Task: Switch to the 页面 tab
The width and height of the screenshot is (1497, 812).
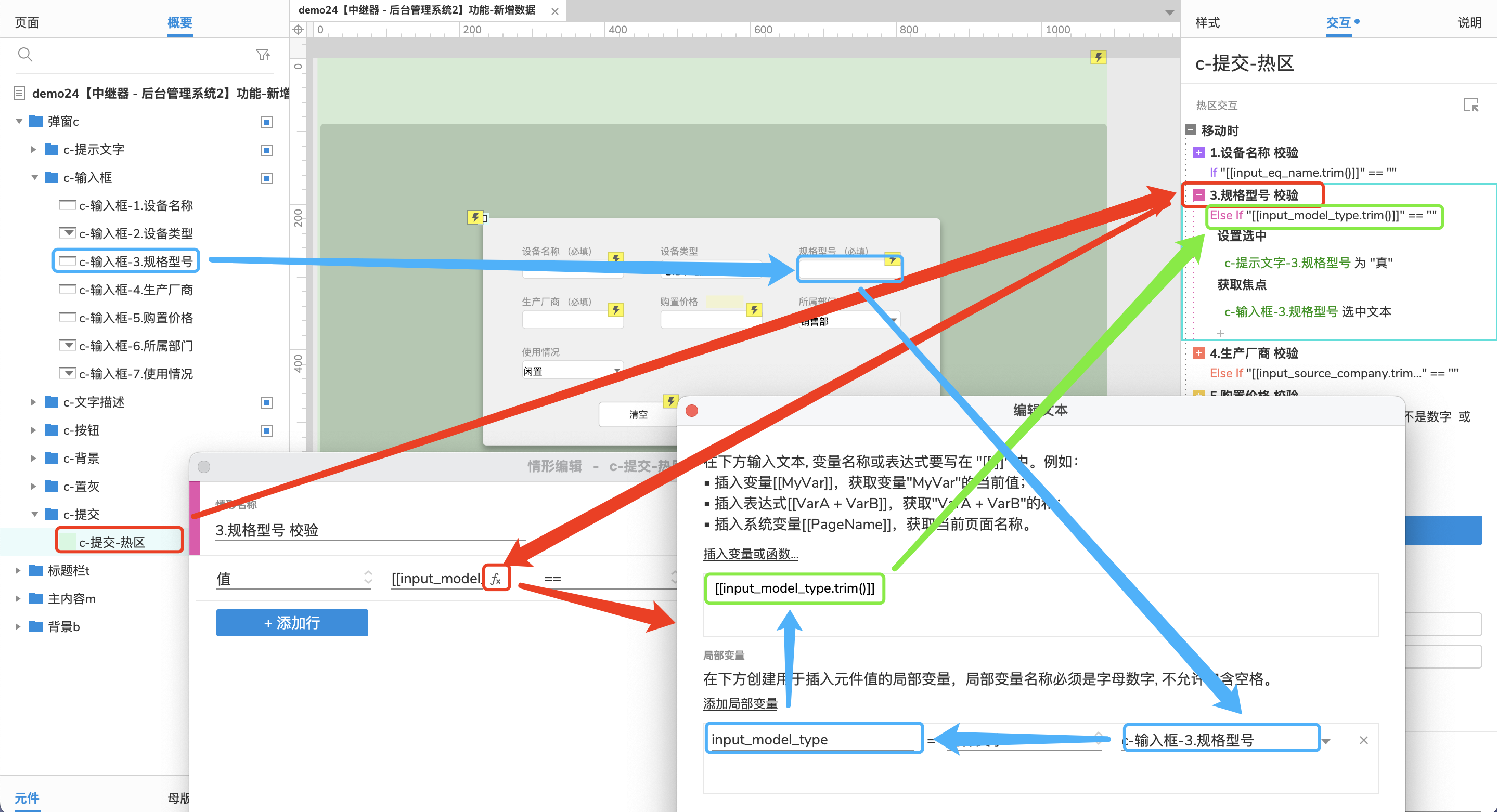Action: tap(27, 23)
